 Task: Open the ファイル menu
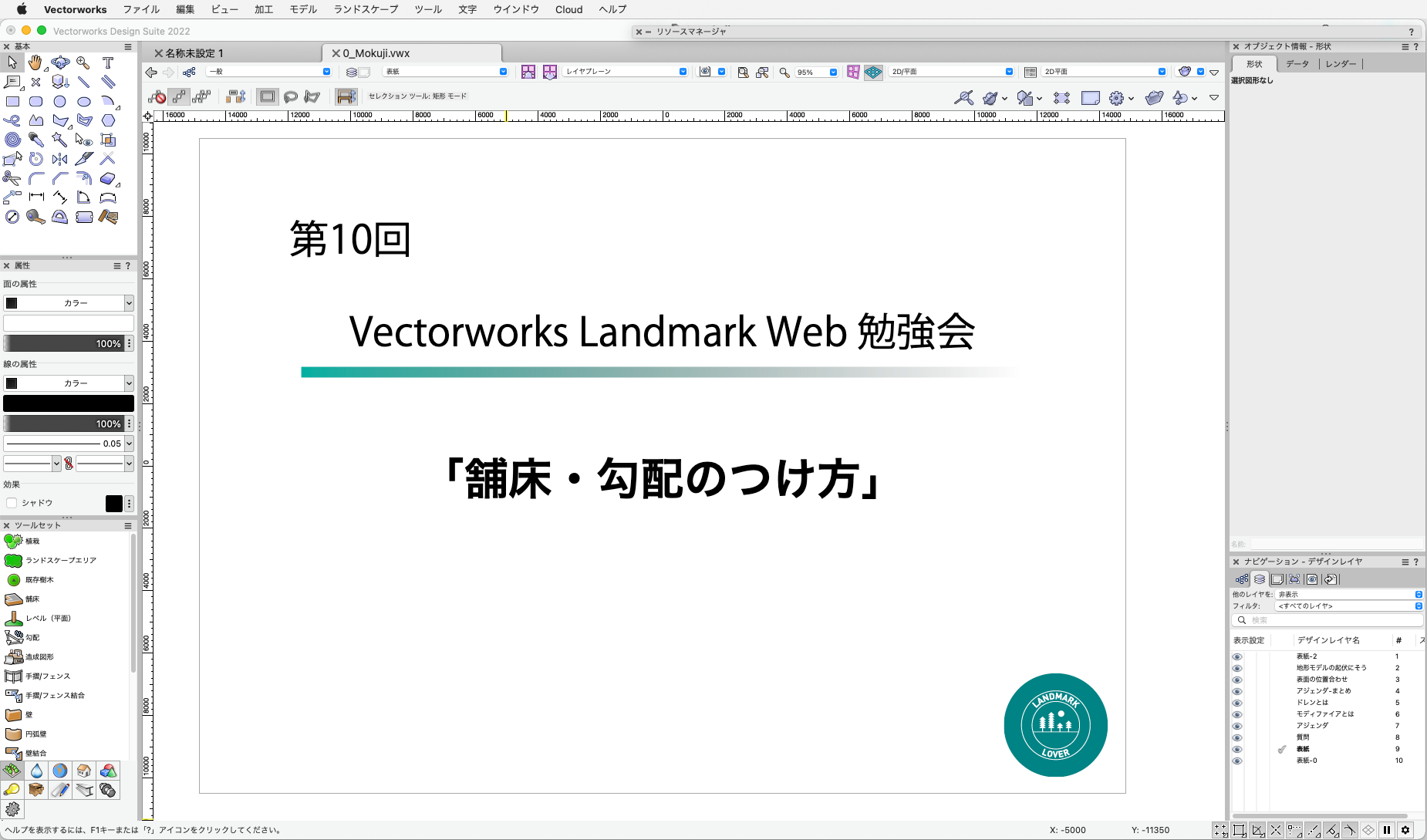coord(141,9)
